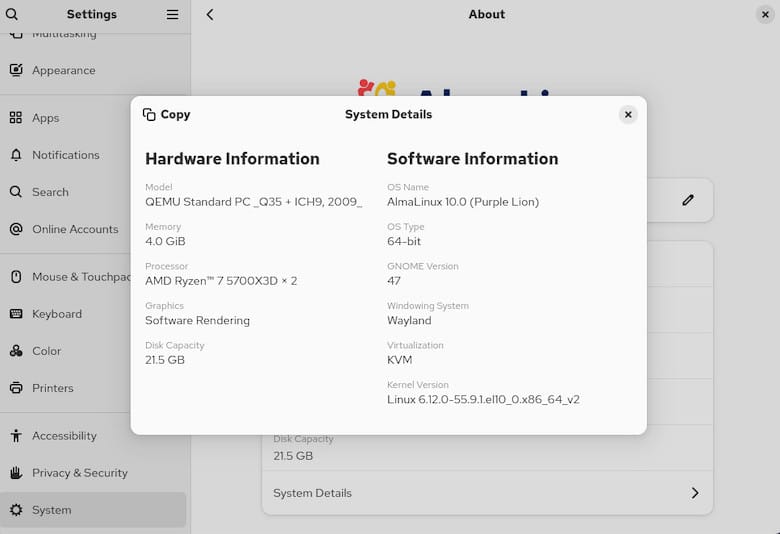Close the Settings window

coord(765,14)
